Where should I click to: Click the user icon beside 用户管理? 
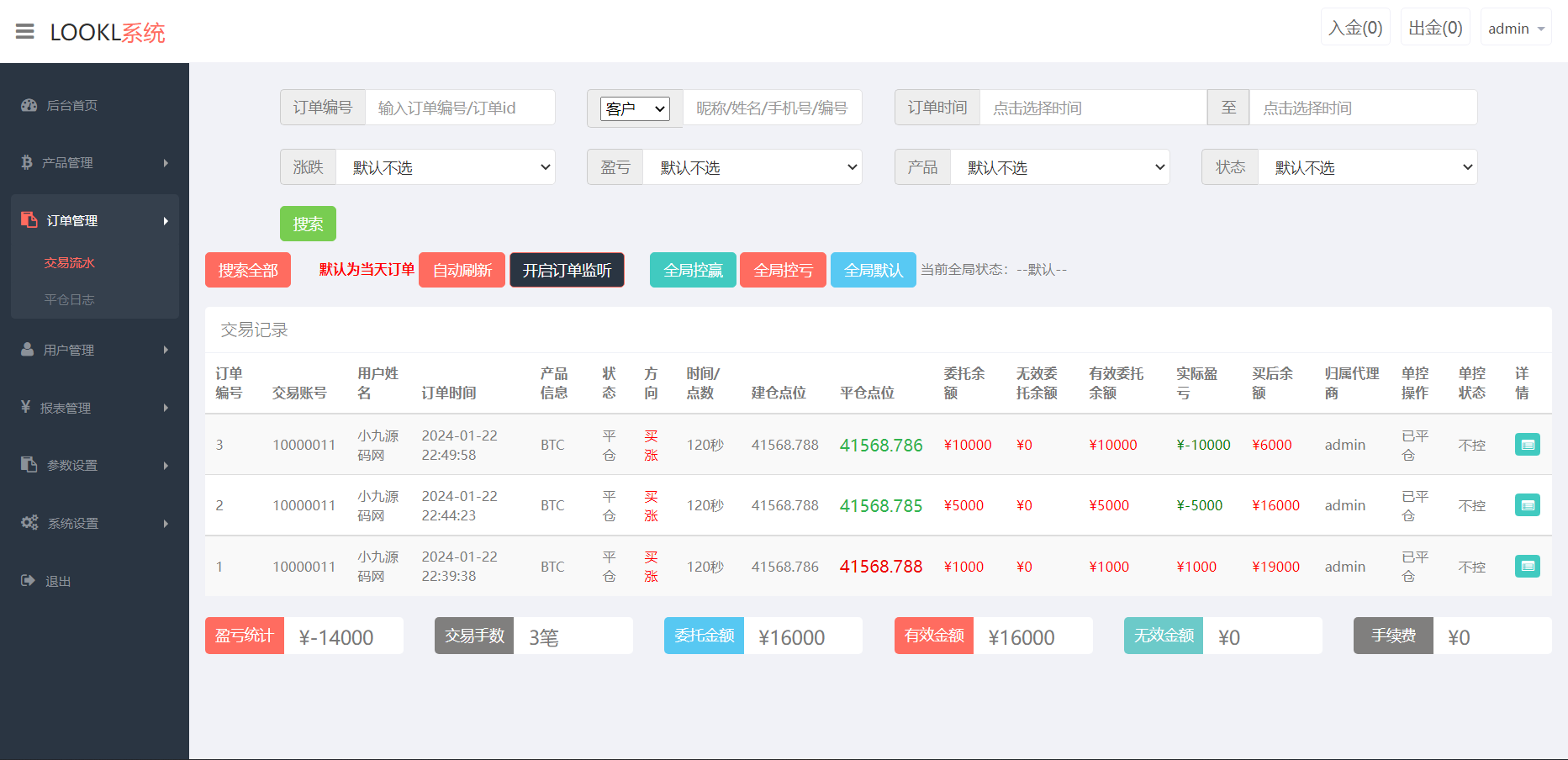tap(28, 349)
